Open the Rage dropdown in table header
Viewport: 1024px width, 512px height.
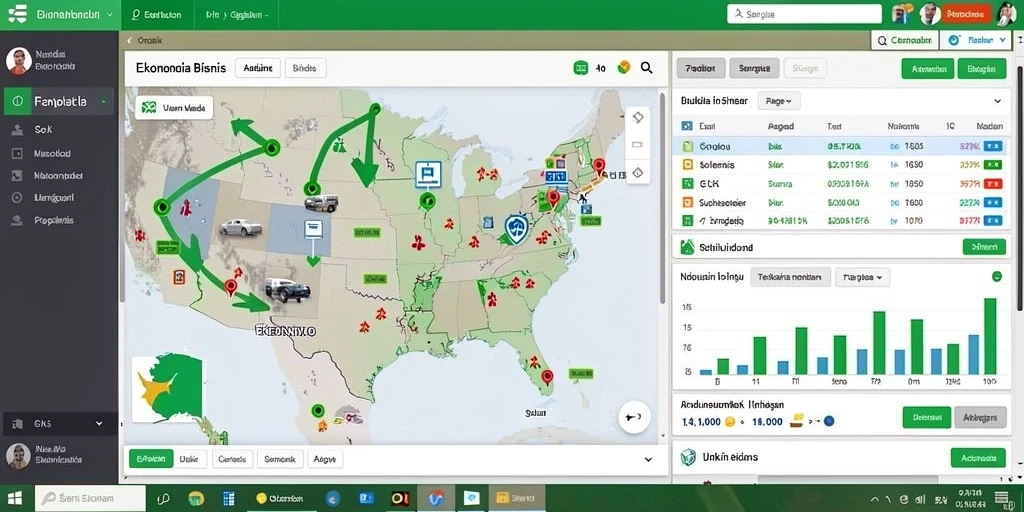[778, 101]
